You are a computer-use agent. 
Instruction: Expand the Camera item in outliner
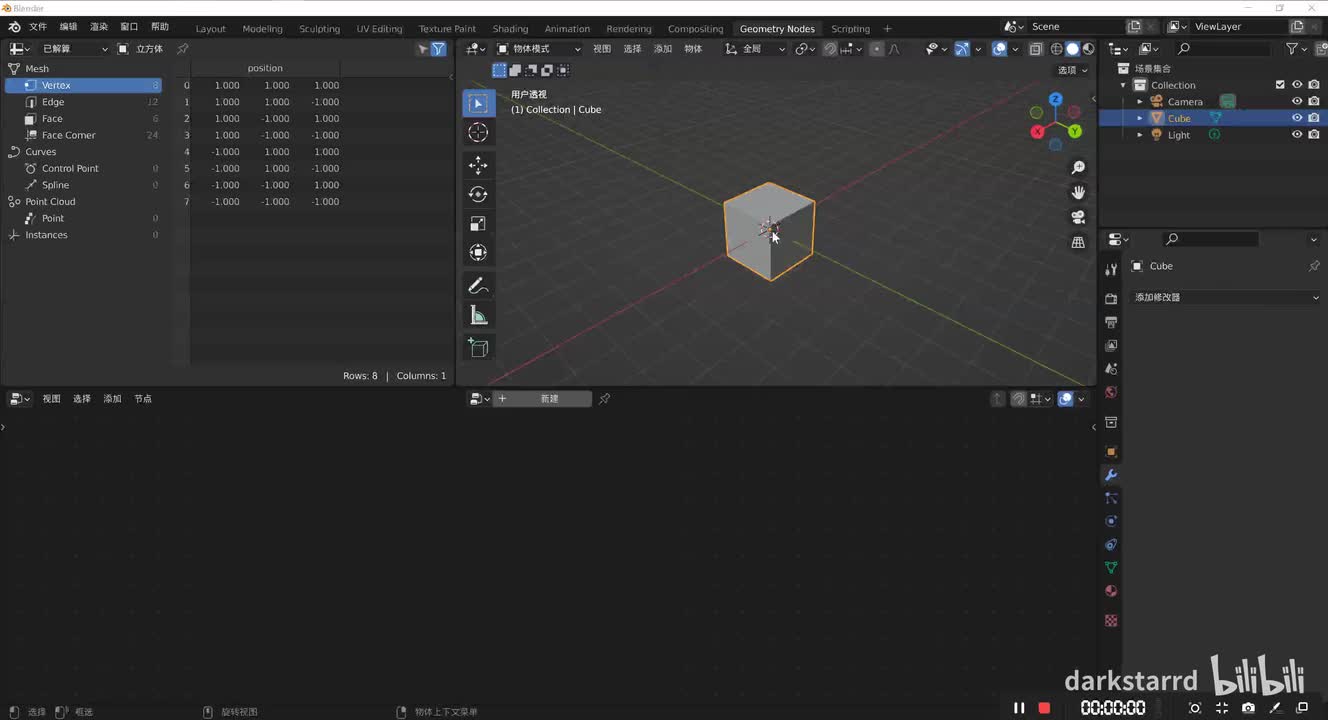pos(1139,102)
